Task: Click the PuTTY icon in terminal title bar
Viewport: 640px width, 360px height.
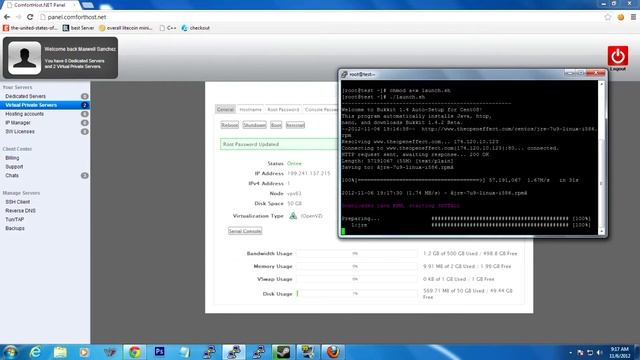Action: click(344, 74)
